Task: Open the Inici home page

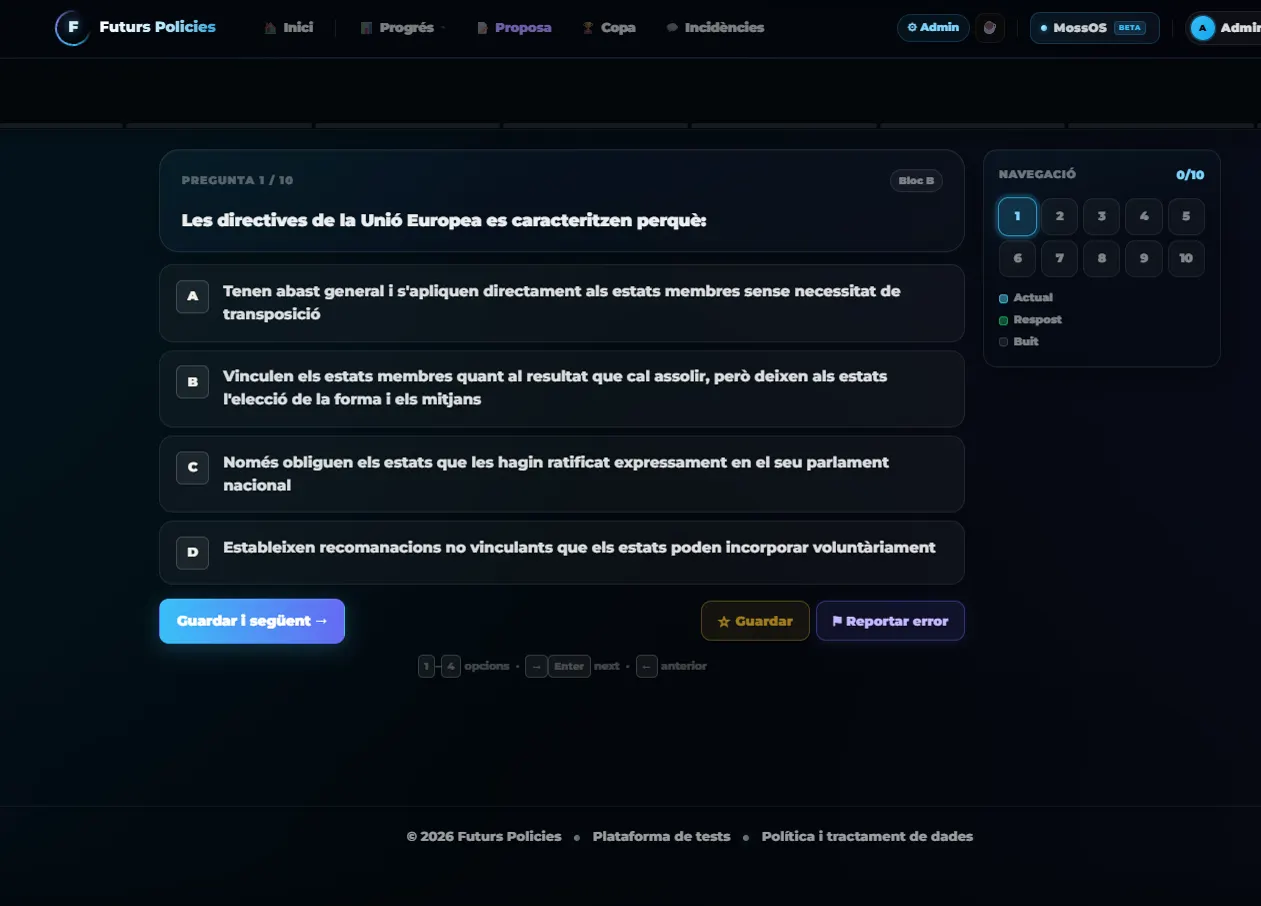Action: (289, 28)
